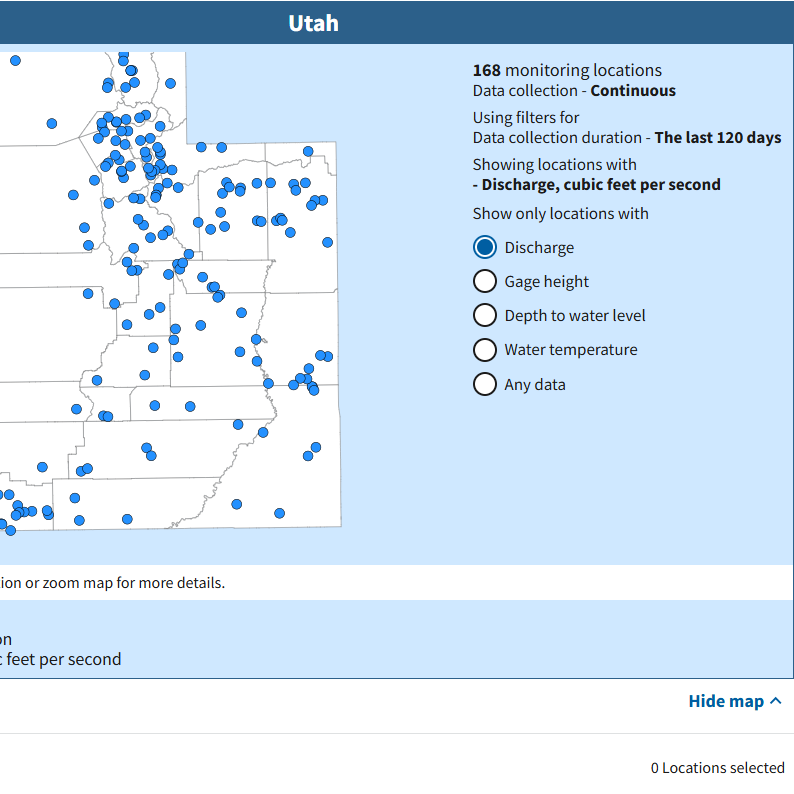The height and width of the screenshot is (794, 794).
Task: Pick the Water temperature radio button
Action: (x=485, y=349)
